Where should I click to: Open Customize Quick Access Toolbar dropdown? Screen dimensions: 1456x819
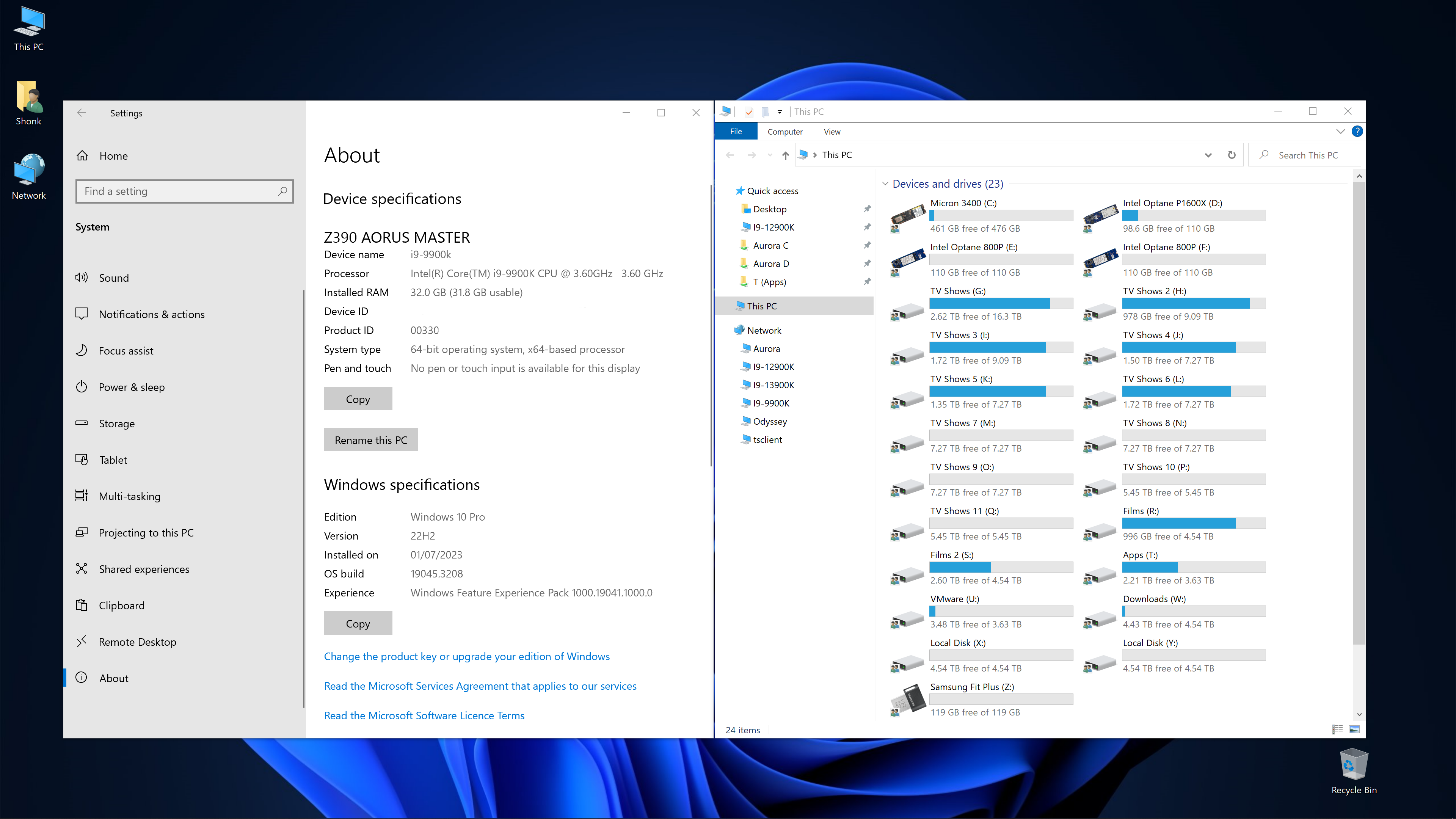[x=780, y=112]
